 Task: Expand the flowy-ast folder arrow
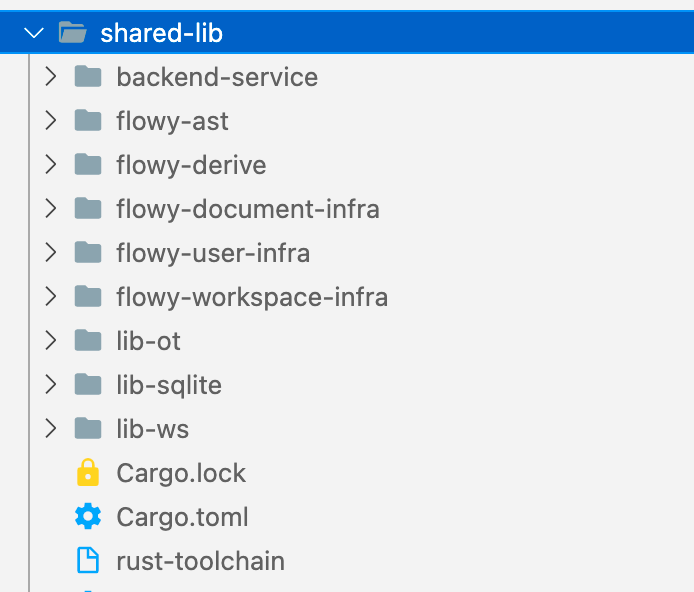tap(51, 120)
